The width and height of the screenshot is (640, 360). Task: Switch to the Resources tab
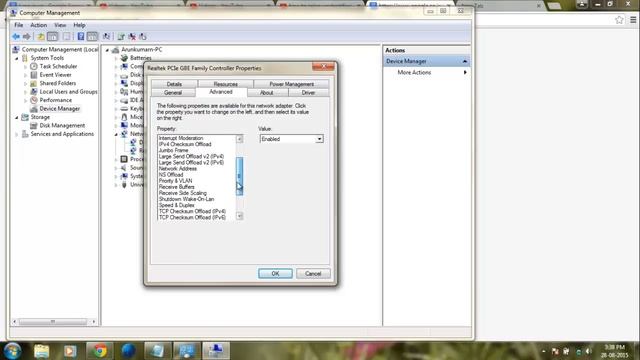(225, 84)
